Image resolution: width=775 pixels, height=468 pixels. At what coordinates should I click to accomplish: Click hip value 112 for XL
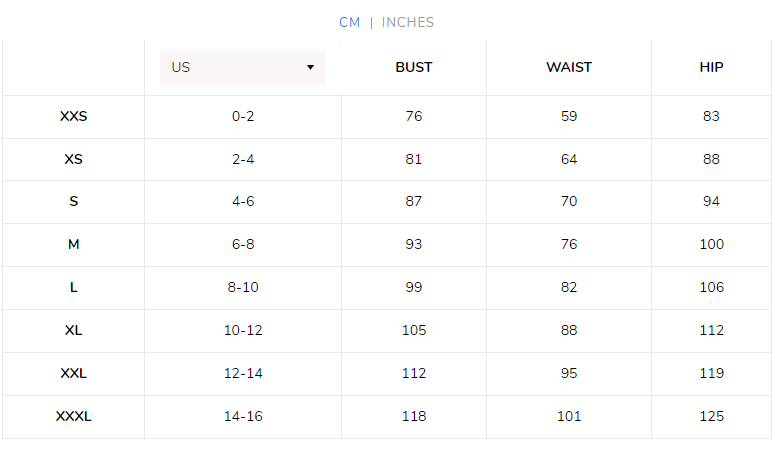click(x=712, y=330)
